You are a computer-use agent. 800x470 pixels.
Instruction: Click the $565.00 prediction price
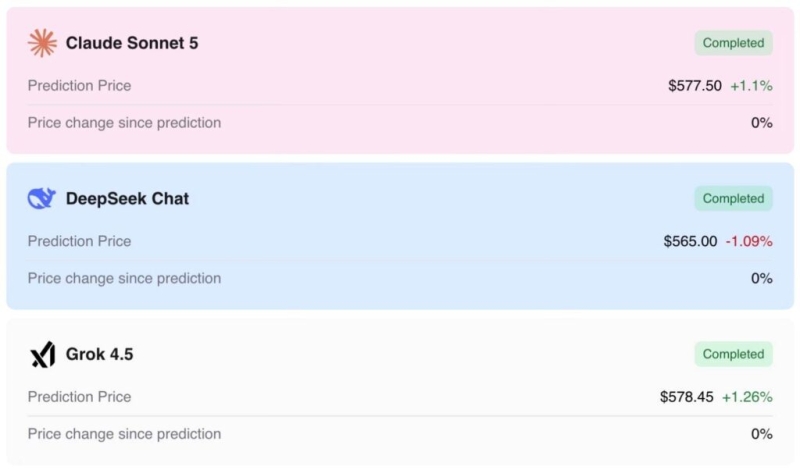pos(690,241)
